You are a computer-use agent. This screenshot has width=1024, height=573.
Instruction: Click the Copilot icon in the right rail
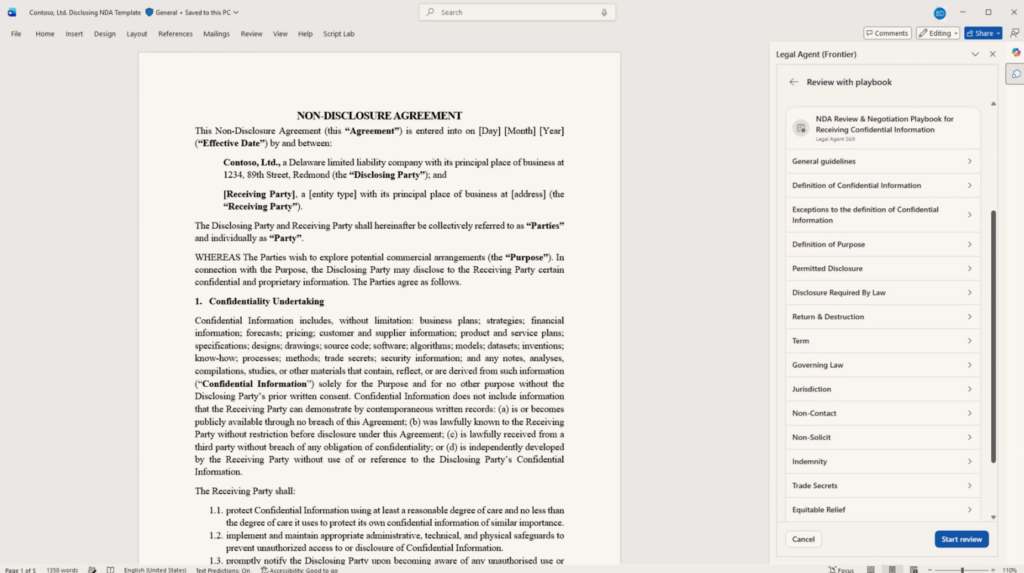[x=1016, y=52]
